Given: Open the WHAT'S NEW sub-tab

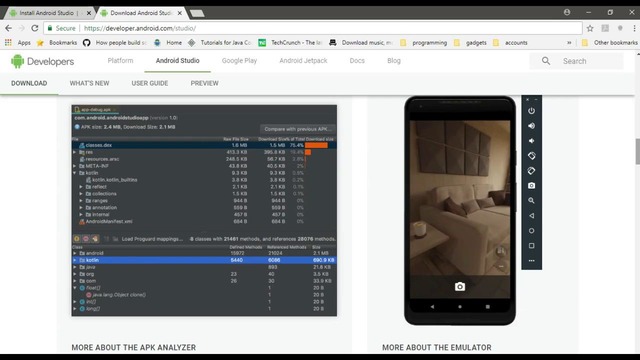Looking at the screenshot, I should [89, 83].
